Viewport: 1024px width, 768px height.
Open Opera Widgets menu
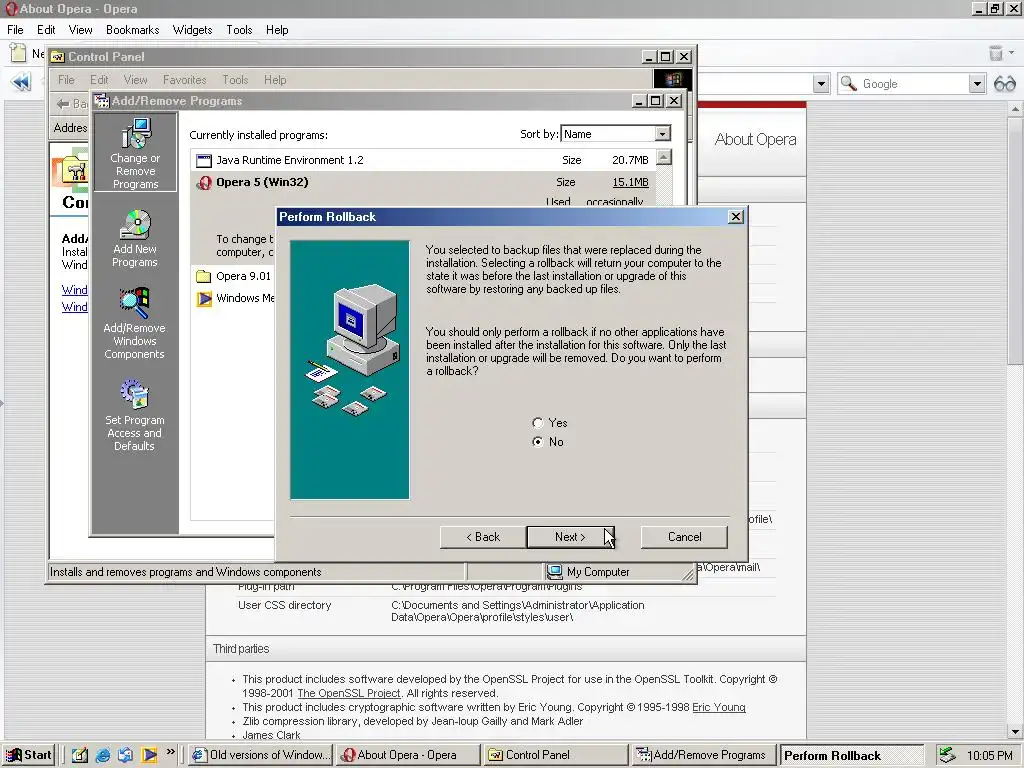click(x=192, y=30)
